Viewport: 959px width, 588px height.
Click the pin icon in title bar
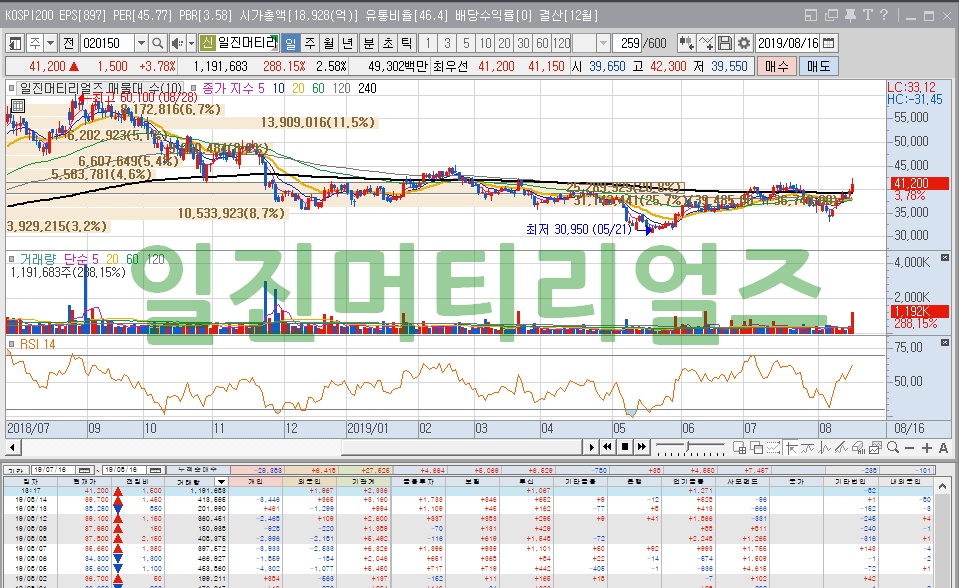pos(850,16)
